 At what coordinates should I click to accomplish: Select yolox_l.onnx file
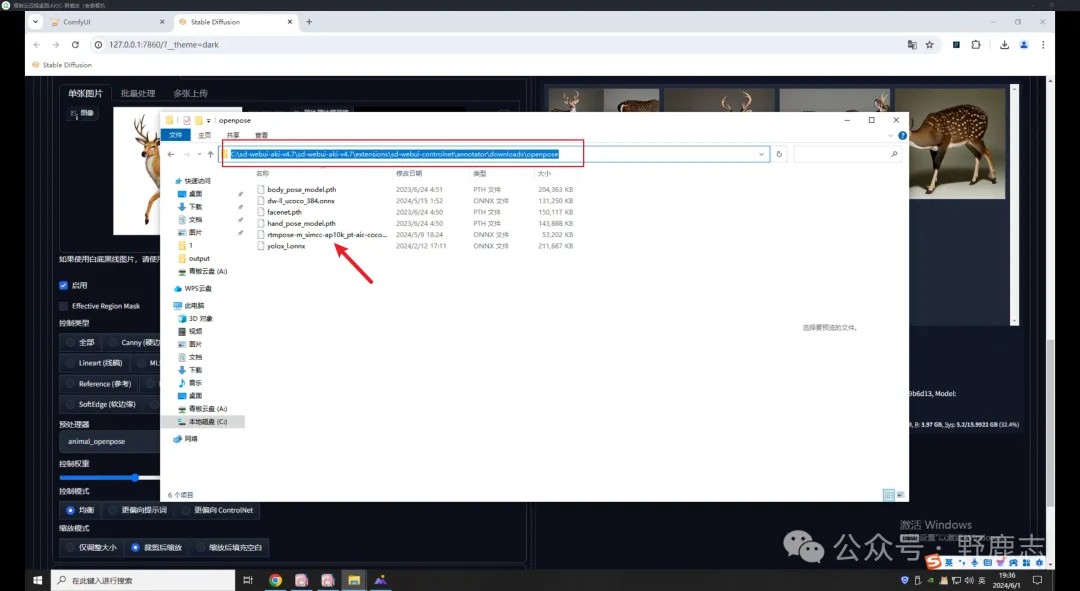pos(286,246)
